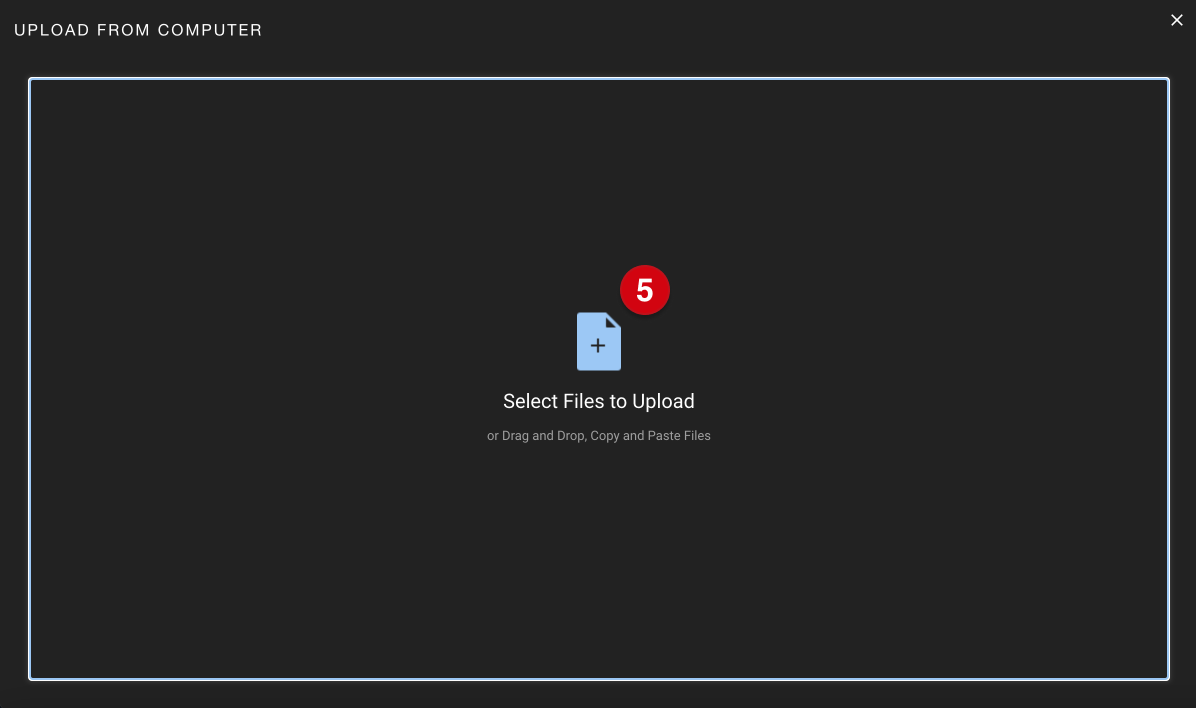The width and height of the screenshot is (1196, 708).
Task: Close the Upload From Computer dialog
Action: tap(1177, 21)
